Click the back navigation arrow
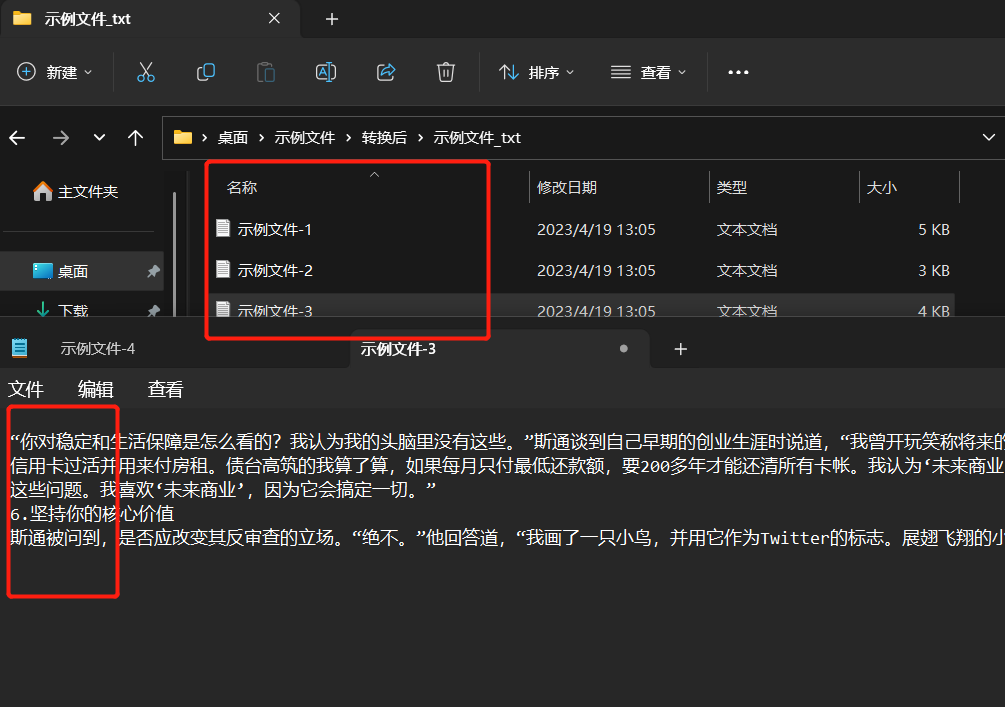Viewport: 1005px width, 707px height. [x=17, y=137]
